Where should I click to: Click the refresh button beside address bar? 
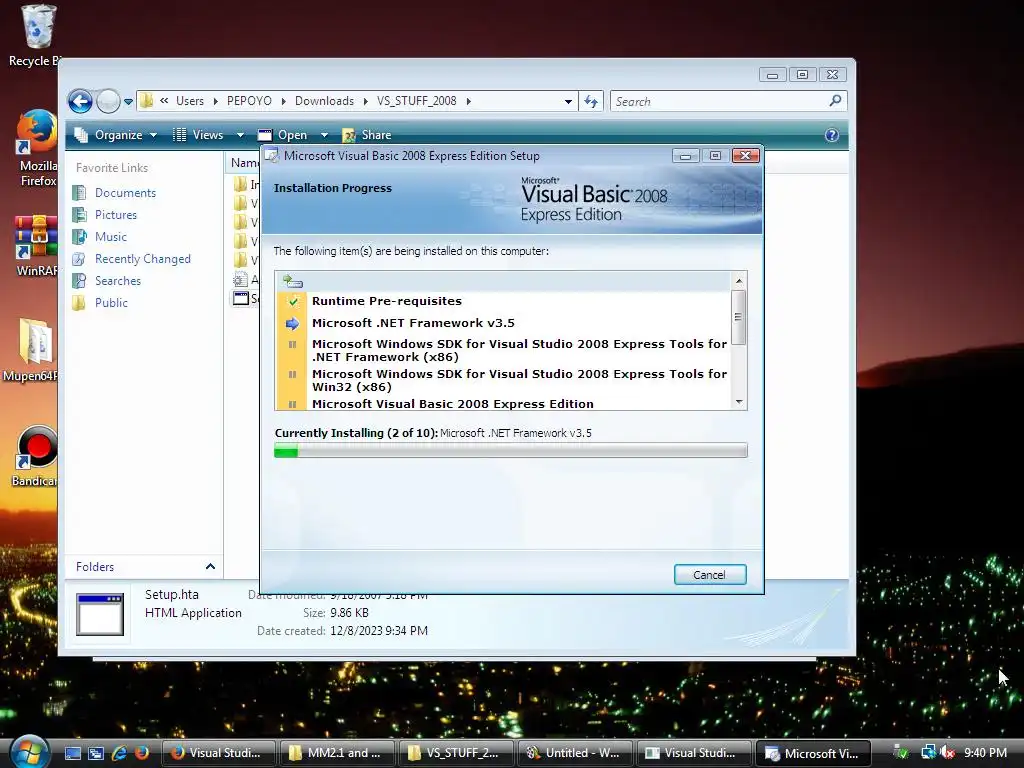tap(591, 101)
